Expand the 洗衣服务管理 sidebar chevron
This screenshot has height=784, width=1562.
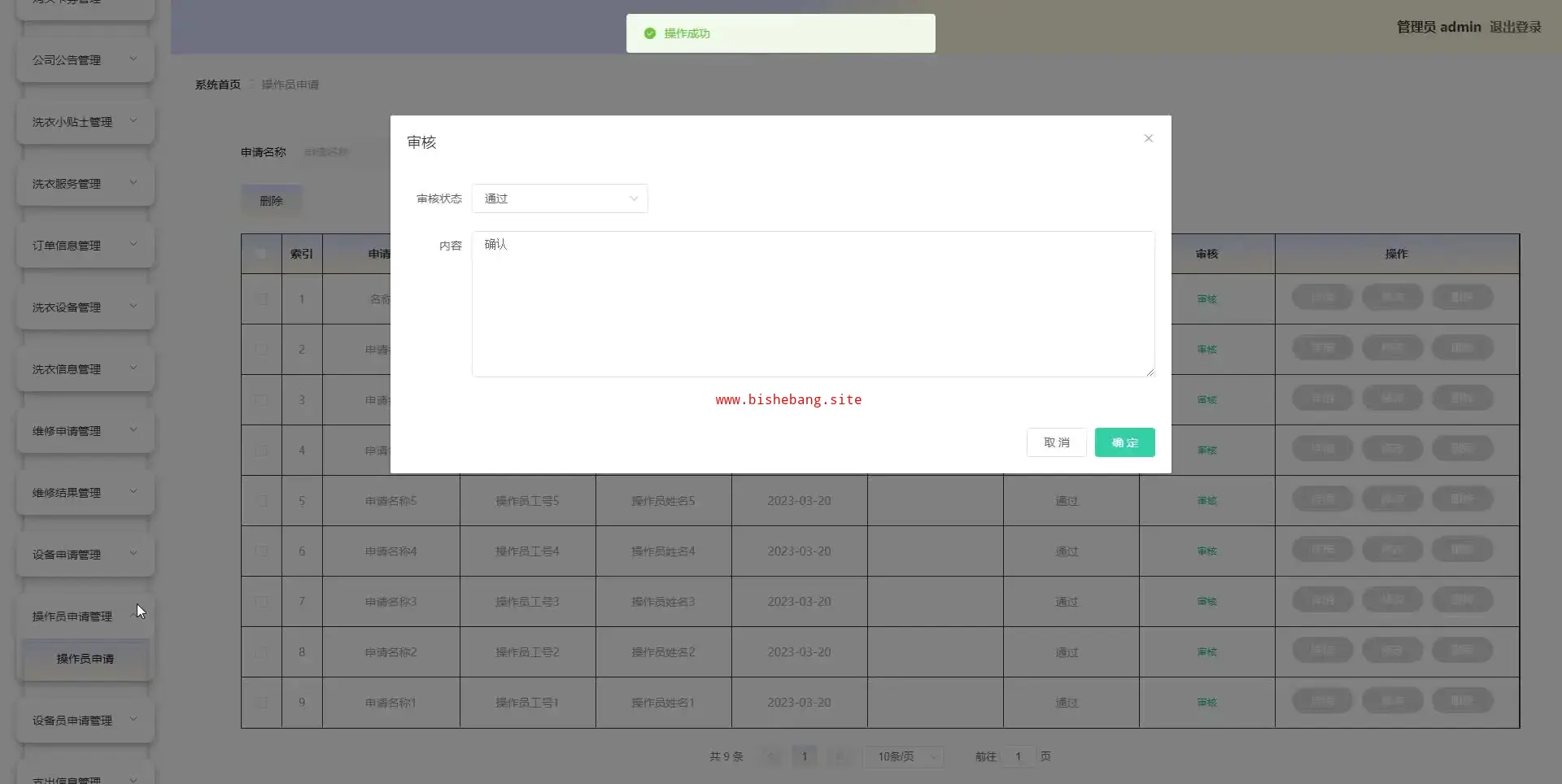click(133, 183)
